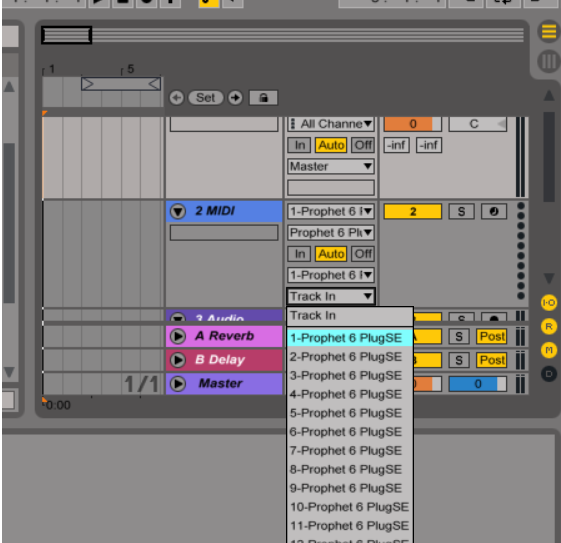Click the loop brace in the timeline
The width and height of the screenshot is (561, 543).
(x=121, y=84)
